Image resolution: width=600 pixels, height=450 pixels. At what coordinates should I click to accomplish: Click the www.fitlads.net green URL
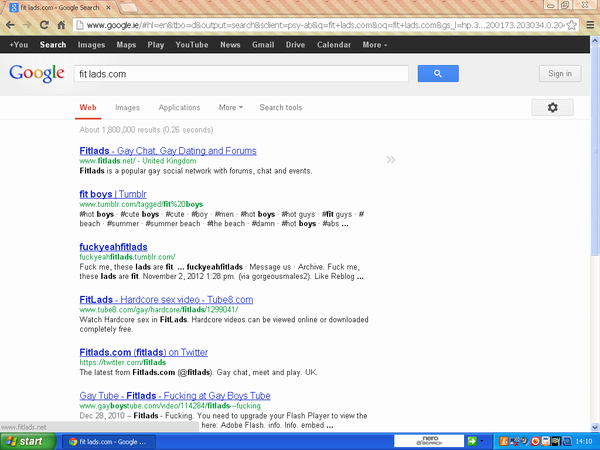pyautogui.click(x=107, y=161)
